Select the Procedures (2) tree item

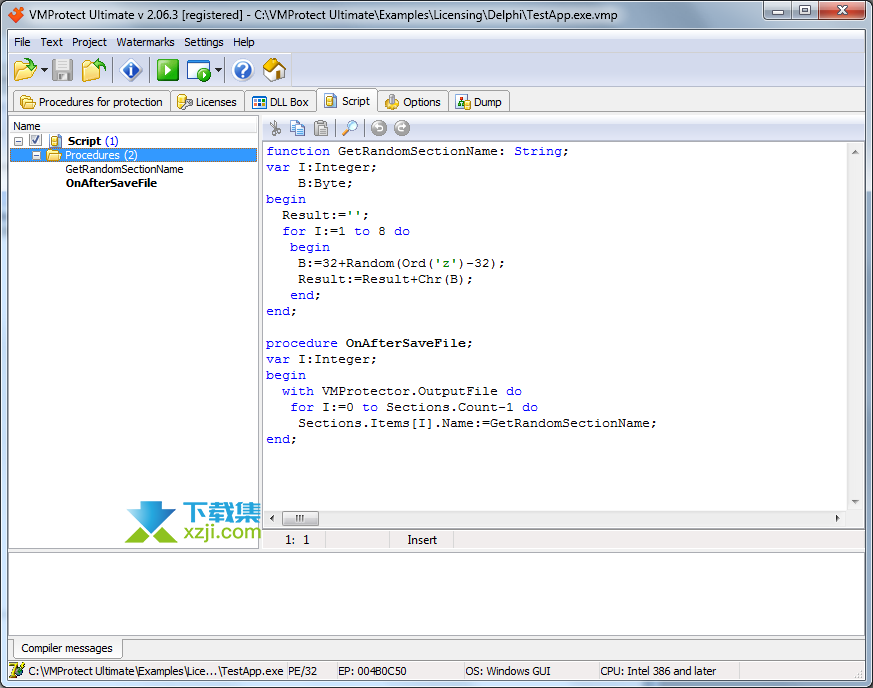(101, 155)
